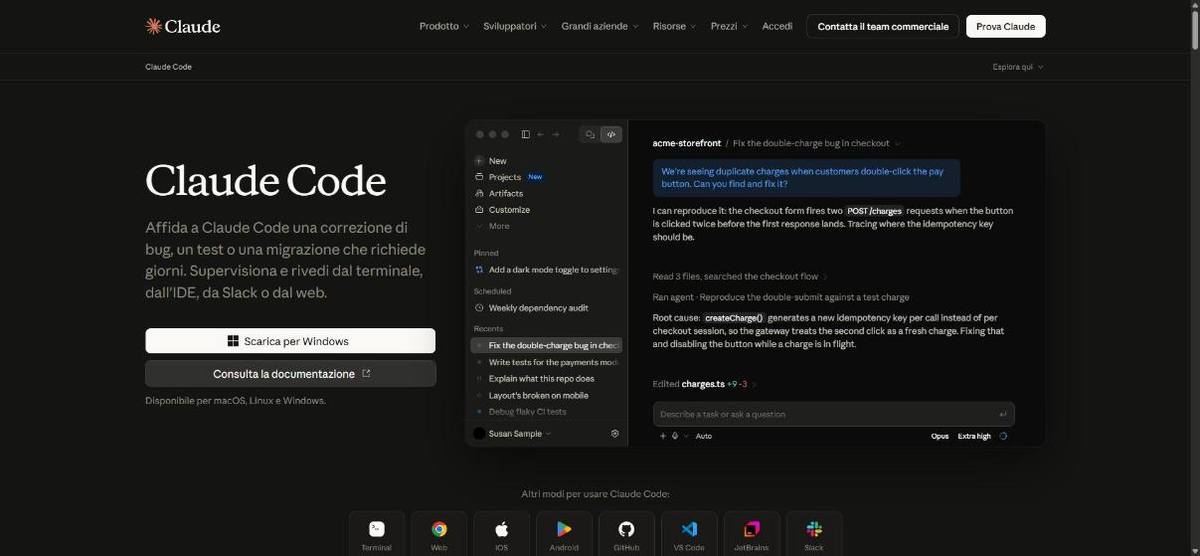Click the Prova Claude button
Viewport: 1200px width, 556px height.
[1005, 26]
